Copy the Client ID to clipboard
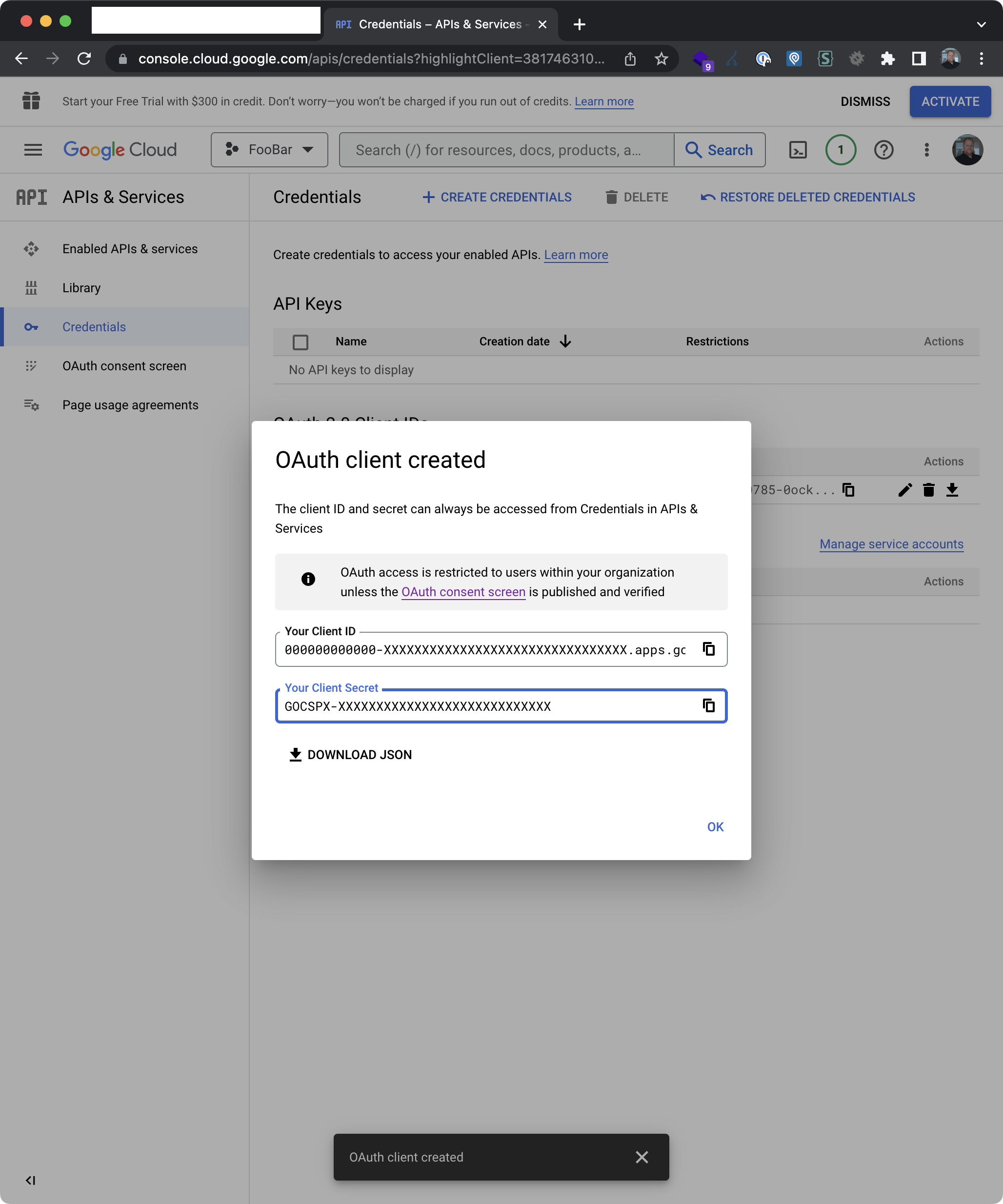The width and height of the screenshot is (1003, 1204). coord(709,649)
